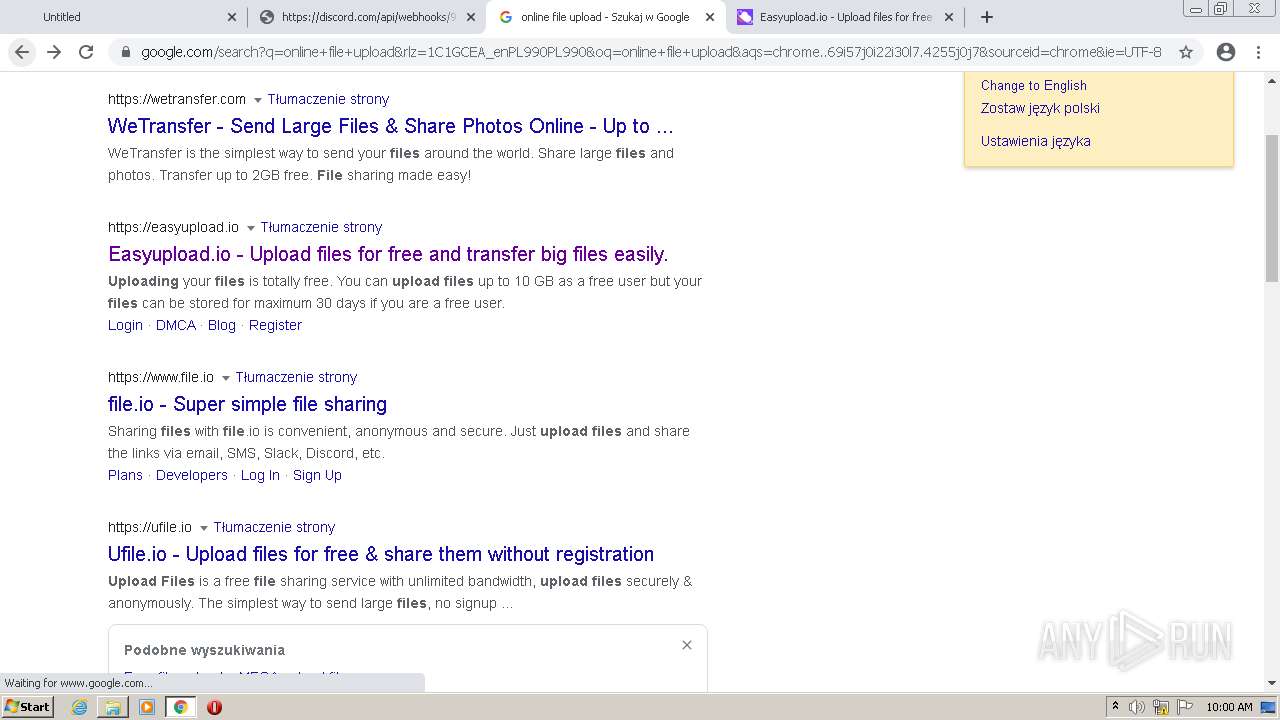1280x720 pixels.
Task: Open file.io Sign Up sitelink
Action: [x=317, y=475]
